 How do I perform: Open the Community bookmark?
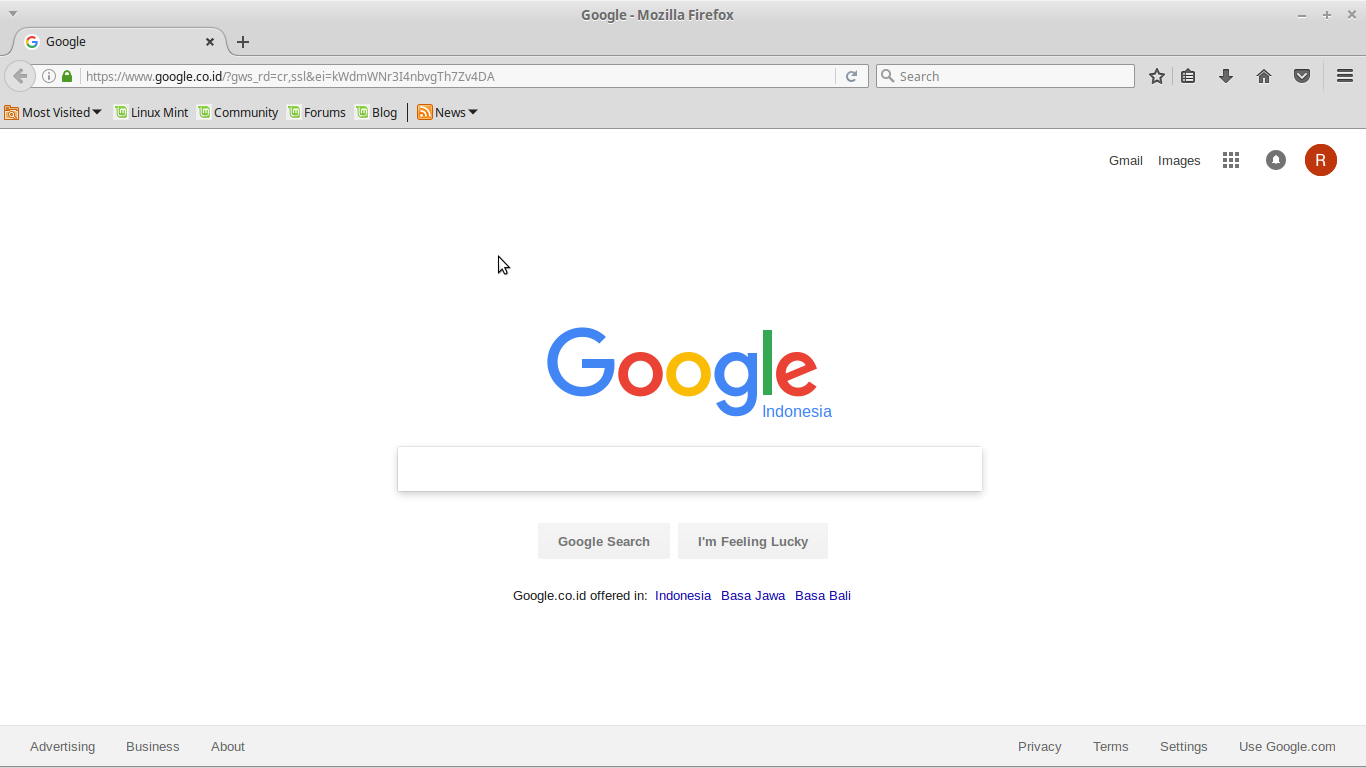pos(238,112)
